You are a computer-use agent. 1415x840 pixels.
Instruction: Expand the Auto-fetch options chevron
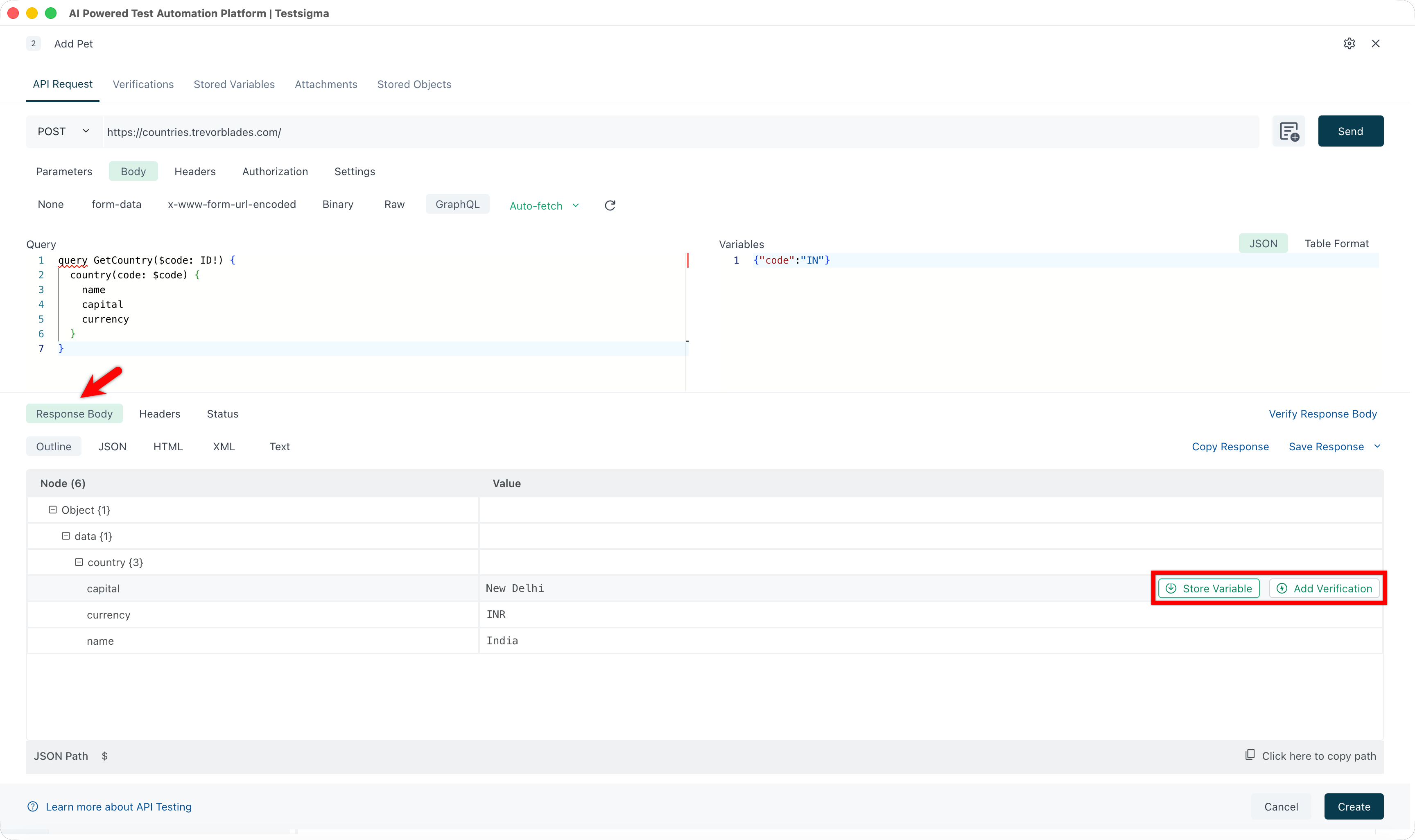576,205
